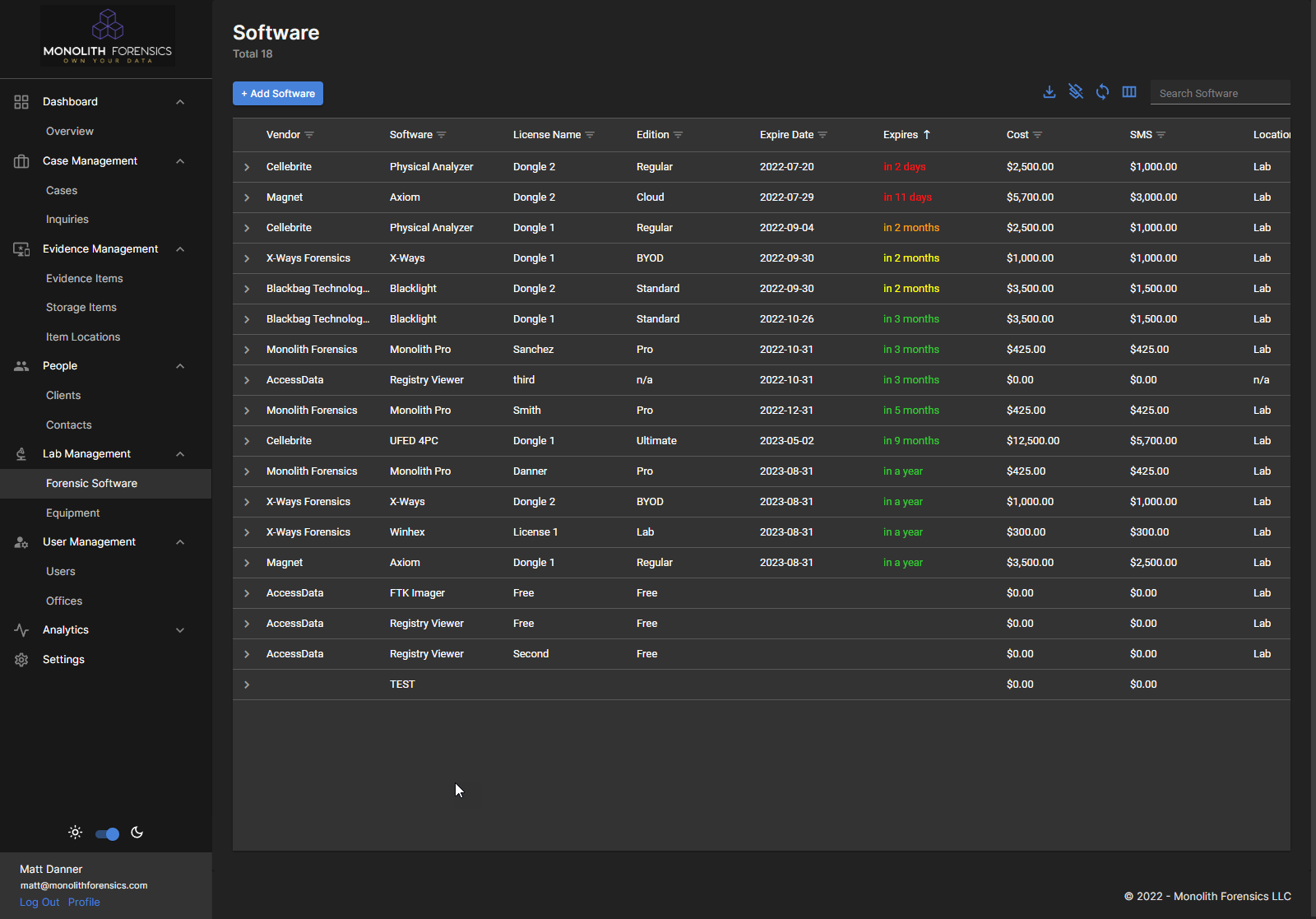Collapse the Lab Management section
This screenshot has height=919, width=1316.
(180, 453)
